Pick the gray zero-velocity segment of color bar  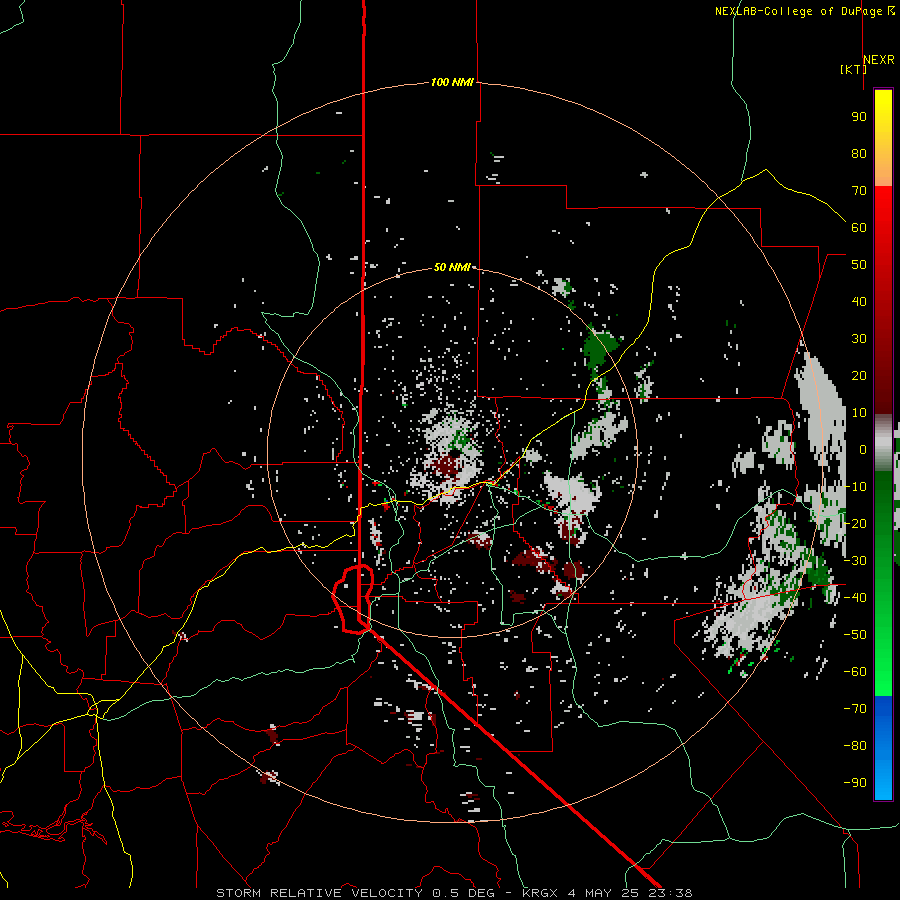pyautogui.click(x=883, y=443)
